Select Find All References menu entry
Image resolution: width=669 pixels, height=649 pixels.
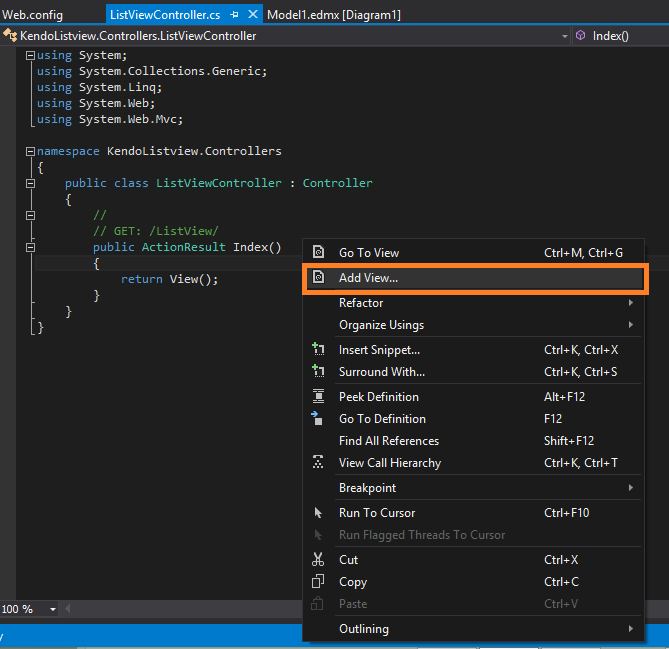(388, 441)
